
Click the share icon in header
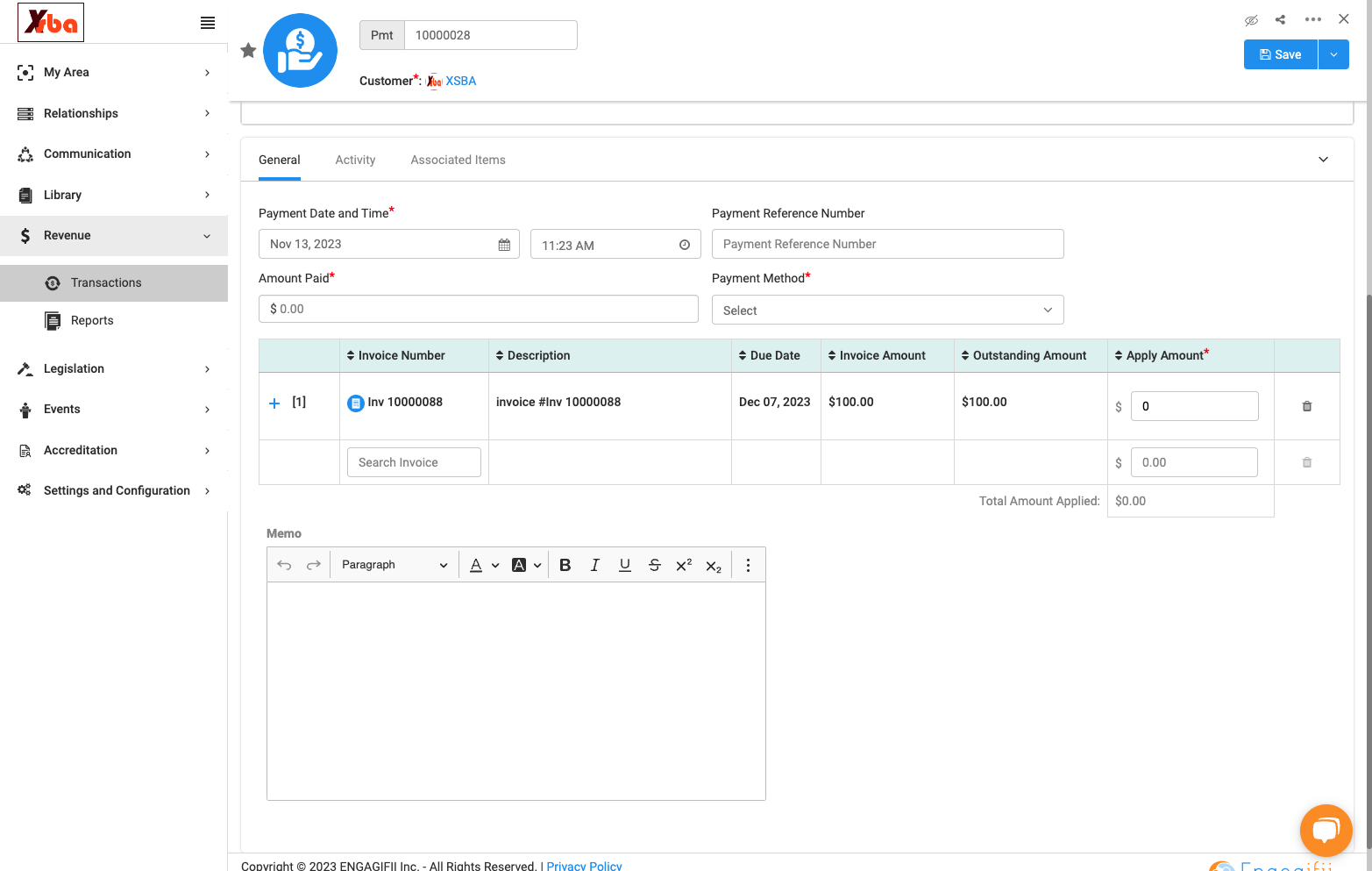(1281, 19)
